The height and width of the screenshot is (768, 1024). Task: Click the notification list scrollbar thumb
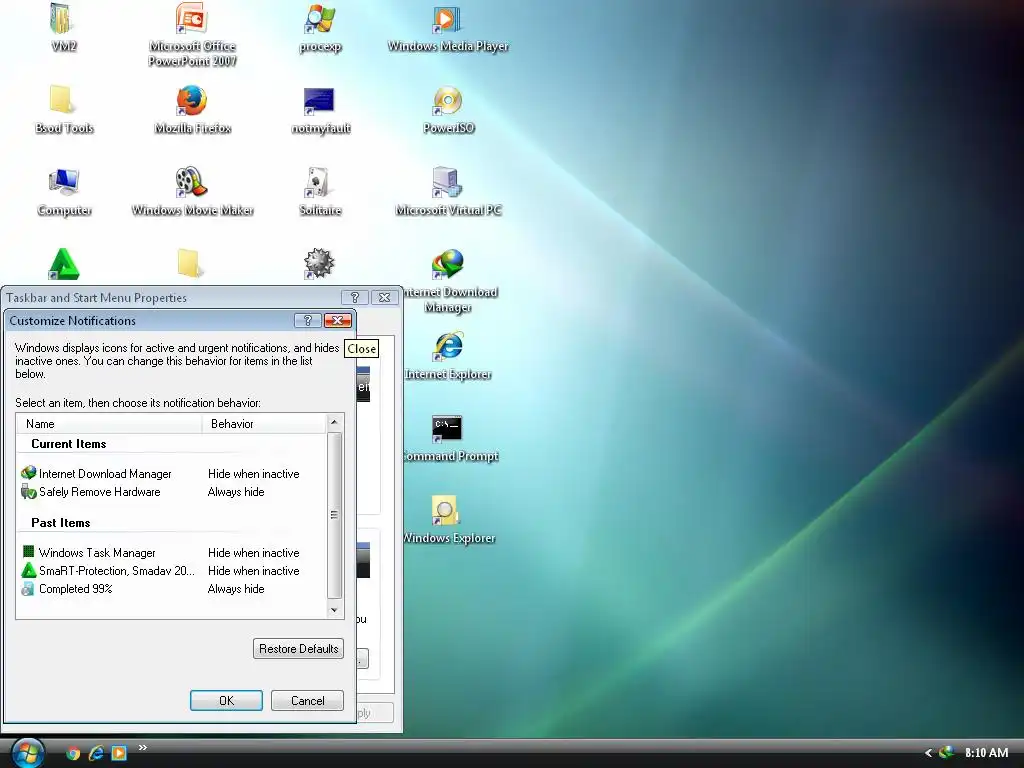pyautogui.click(x=334, y=515)
